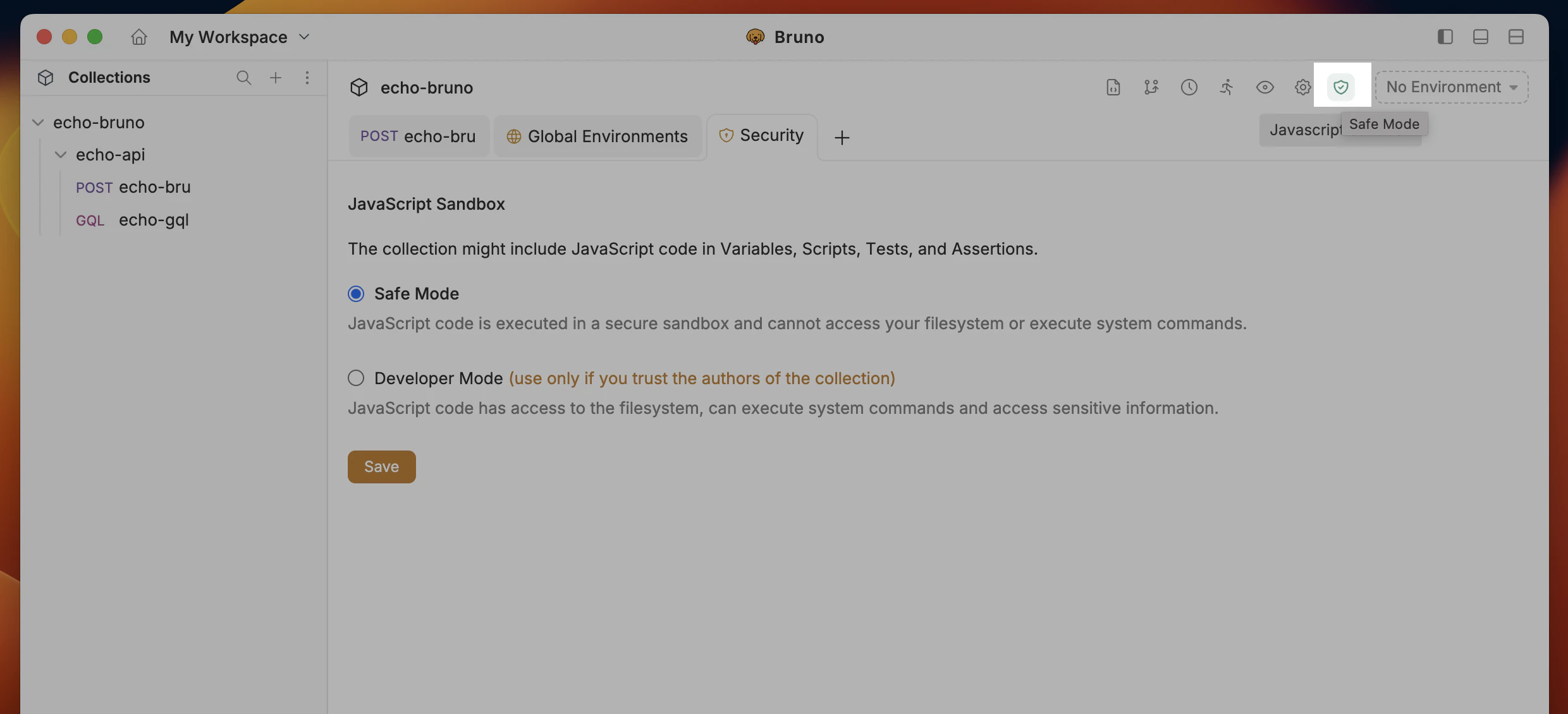Search within collections using the magnifier icon
The image size is (1568, 714).
(x=243, y=77)
